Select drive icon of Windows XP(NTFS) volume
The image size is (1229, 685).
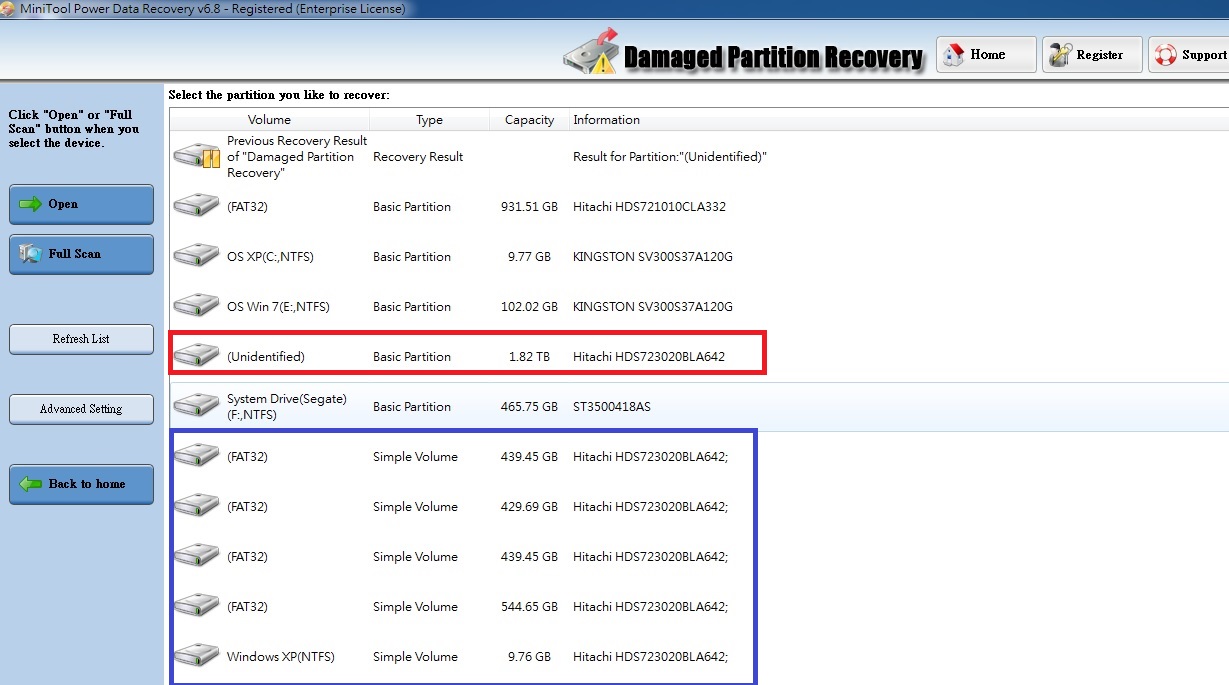pos(196,656)
